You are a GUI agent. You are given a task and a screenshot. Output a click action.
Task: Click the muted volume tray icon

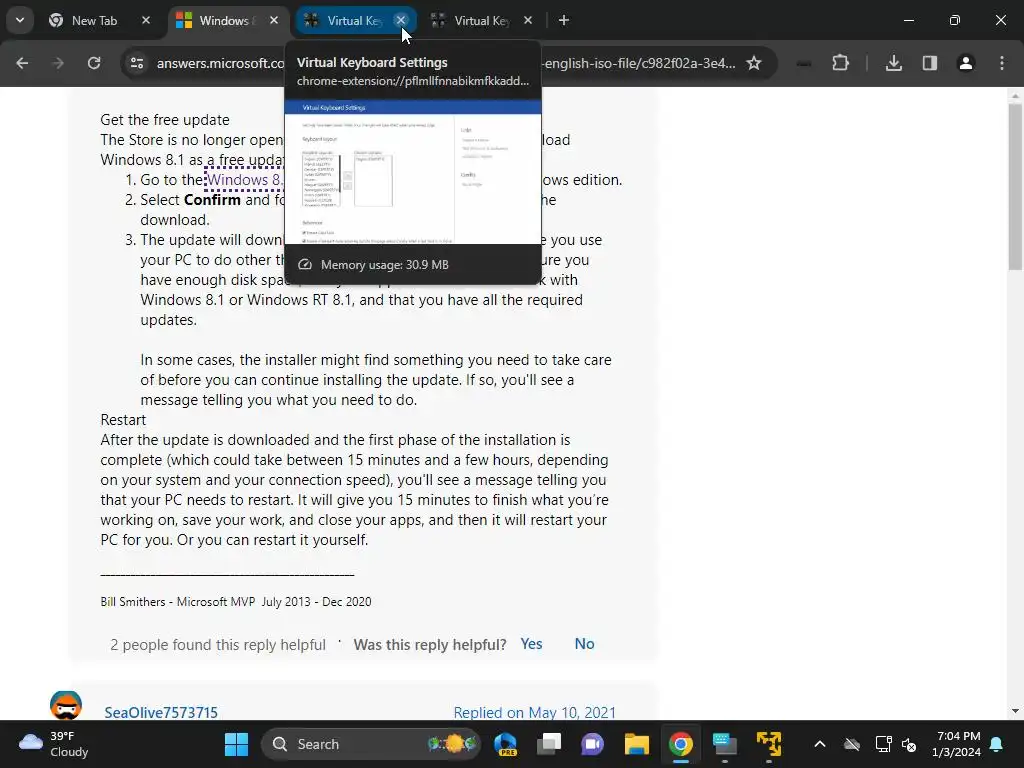point(908,744)
